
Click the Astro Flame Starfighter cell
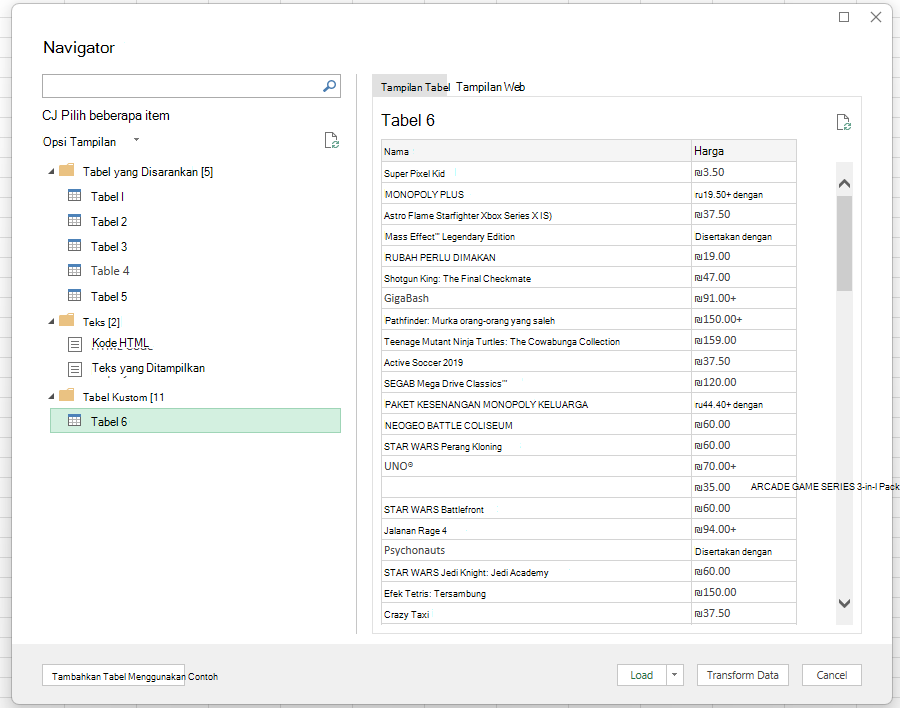536,215
